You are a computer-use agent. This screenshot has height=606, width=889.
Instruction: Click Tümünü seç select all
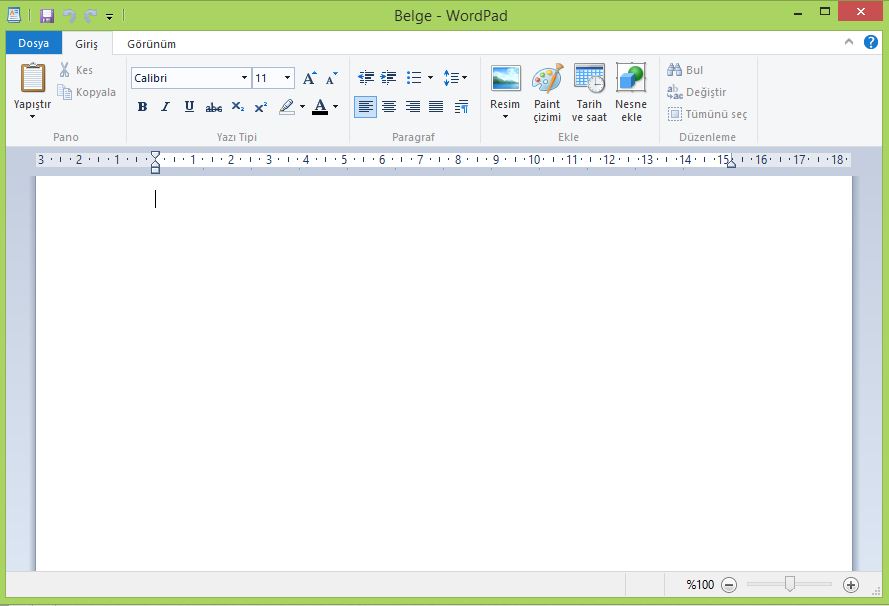click(708, 114)
